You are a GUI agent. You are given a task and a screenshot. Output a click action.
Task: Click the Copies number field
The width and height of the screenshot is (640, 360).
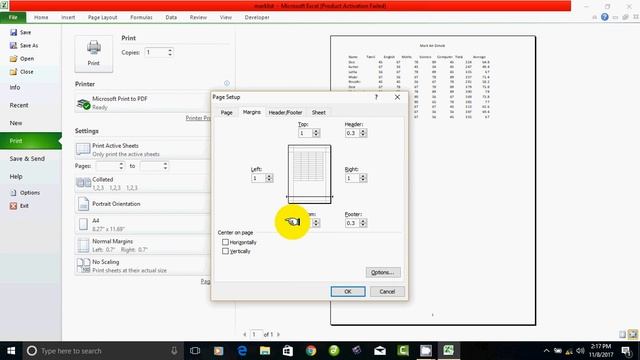tap(156, 52)
